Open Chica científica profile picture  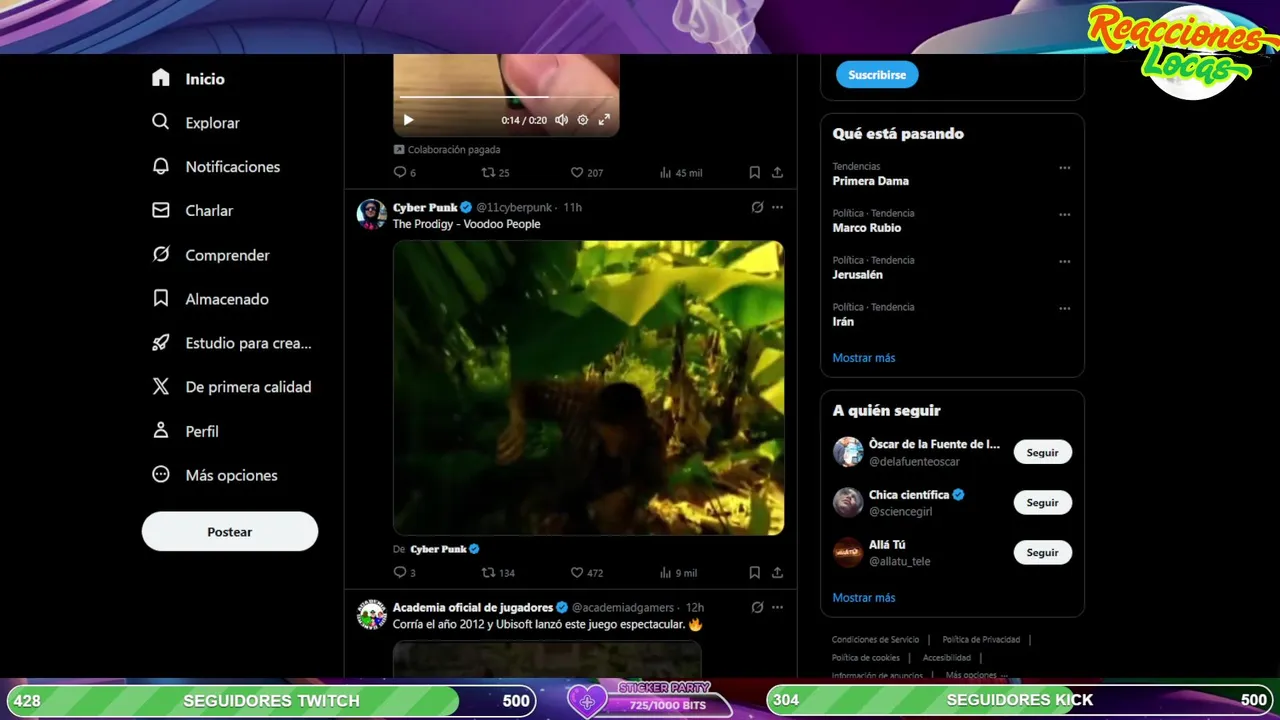click(x=848, y=502)
